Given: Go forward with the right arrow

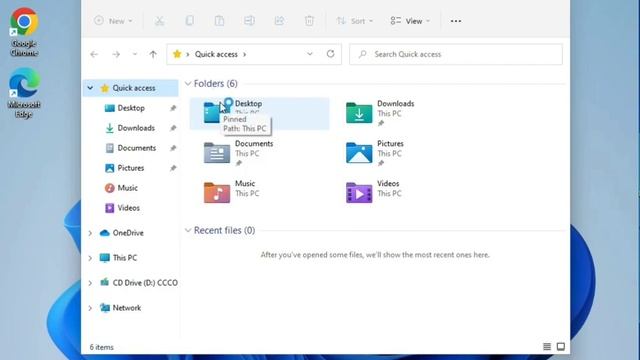Looking at the screenshot, I should (116, 54).
